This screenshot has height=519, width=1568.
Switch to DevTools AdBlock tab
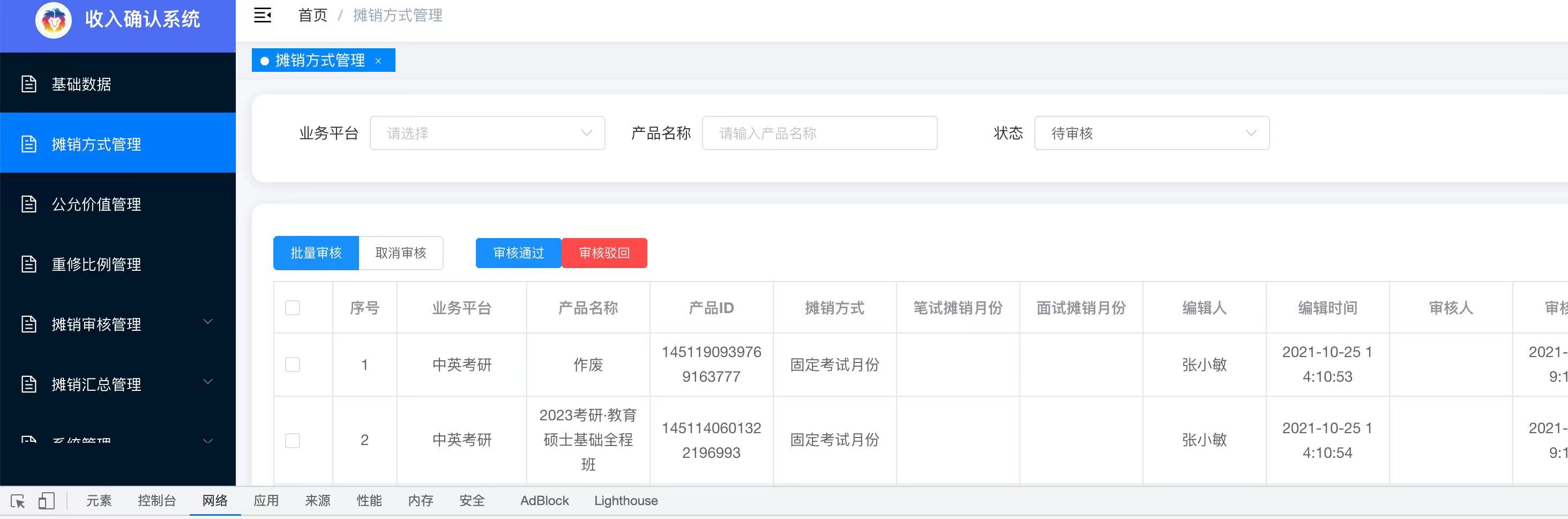pos(545,501)
